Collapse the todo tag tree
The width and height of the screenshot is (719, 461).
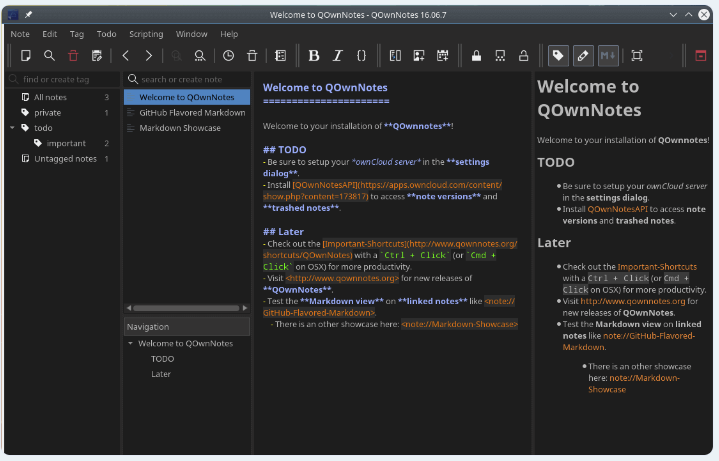coord(11,128)
